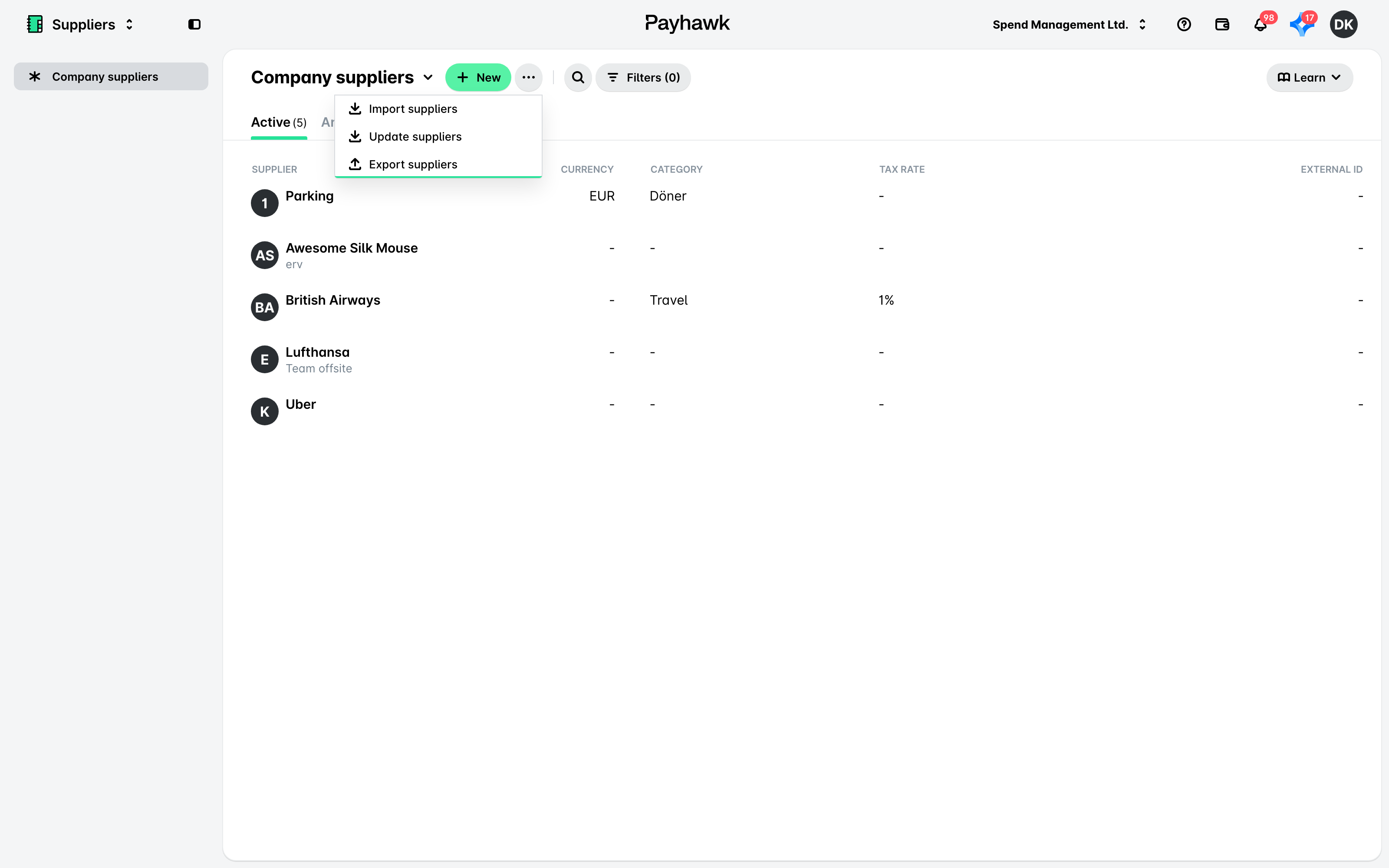Image resolution: width=1389 pixels, height=868 pixels.
Task: Click Team offsite subtitle under Lufthansa
Action: pos(319,368)
